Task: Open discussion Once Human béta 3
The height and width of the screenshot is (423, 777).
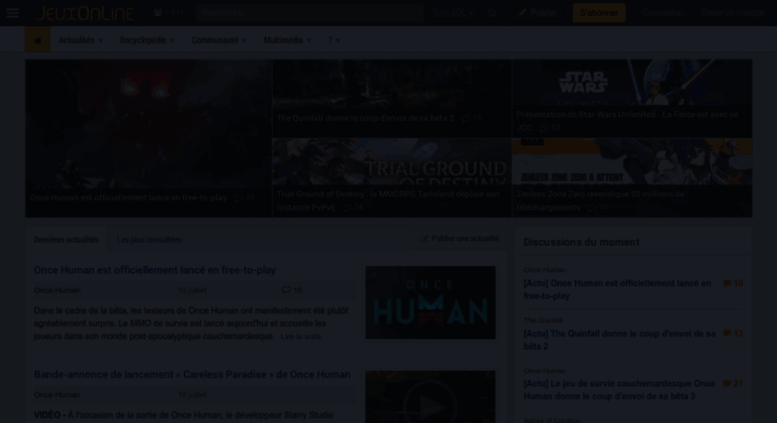Action: point(619,390)
